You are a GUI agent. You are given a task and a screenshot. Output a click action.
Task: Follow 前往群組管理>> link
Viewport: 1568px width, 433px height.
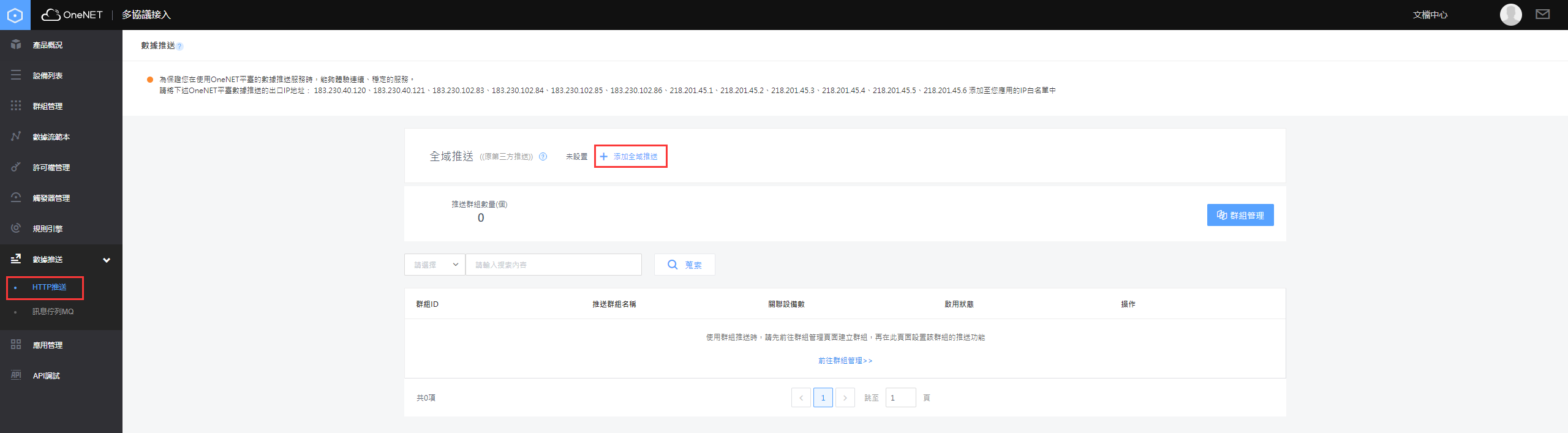click(x=845, y=361)
